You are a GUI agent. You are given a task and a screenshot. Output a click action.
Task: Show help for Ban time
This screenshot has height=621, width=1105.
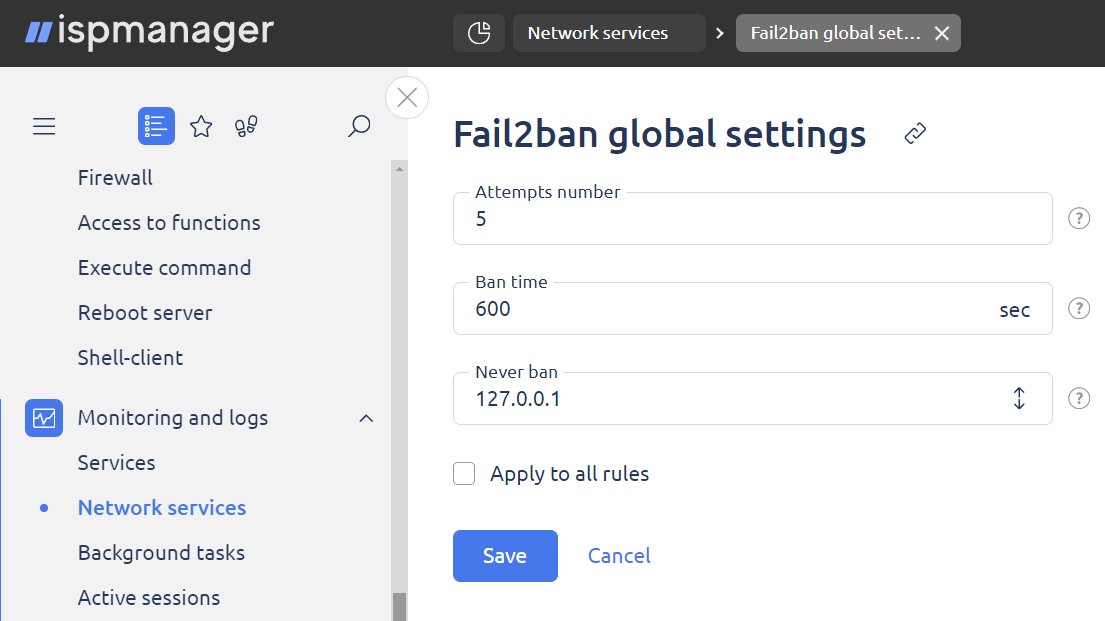click(x=1079, y=309)
